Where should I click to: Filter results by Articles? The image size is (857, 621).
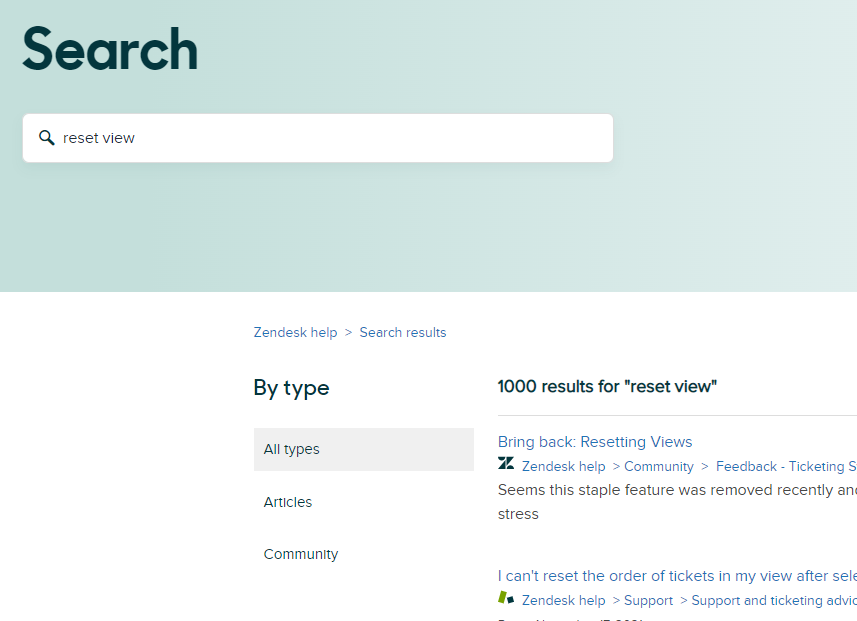click(x=288, y=502)
